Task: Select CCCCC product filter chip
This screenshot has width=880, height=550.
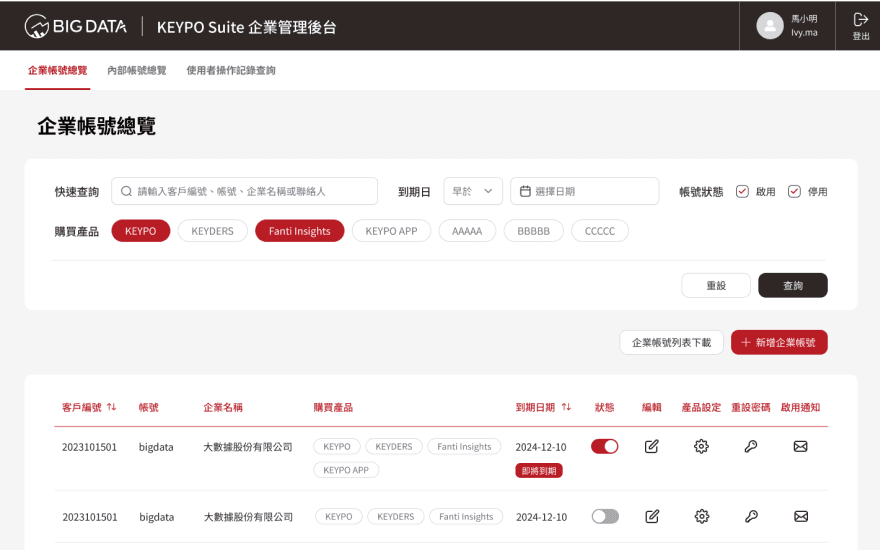Action: tap(599, 231)
